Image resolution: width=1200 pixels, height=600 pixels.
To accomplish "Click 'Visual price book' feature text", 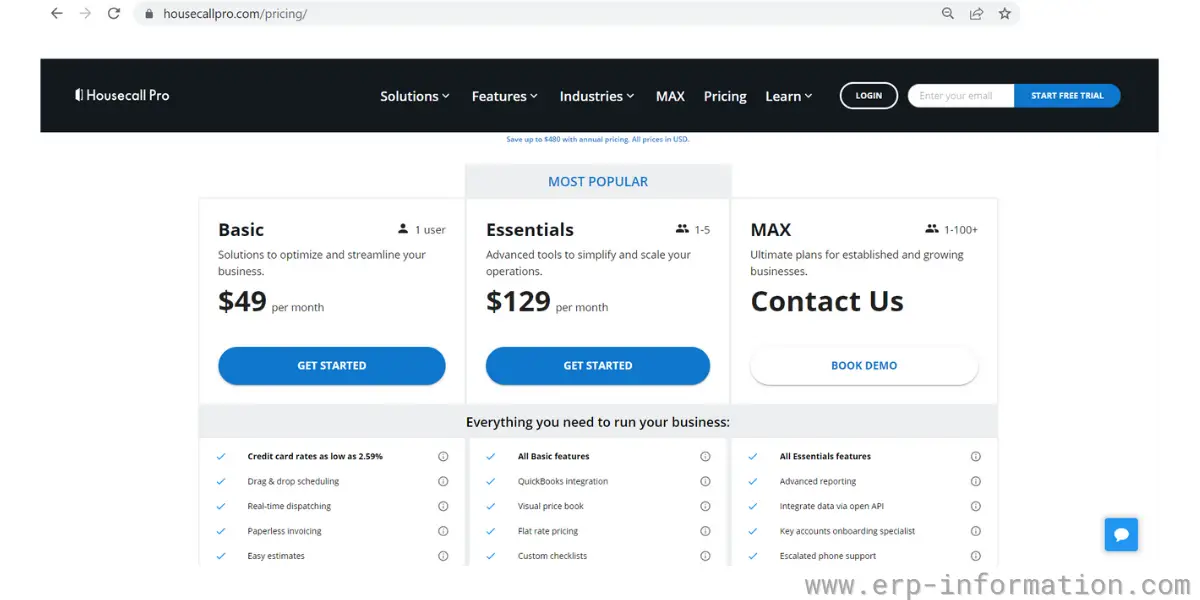I will (x=551, y=506).
